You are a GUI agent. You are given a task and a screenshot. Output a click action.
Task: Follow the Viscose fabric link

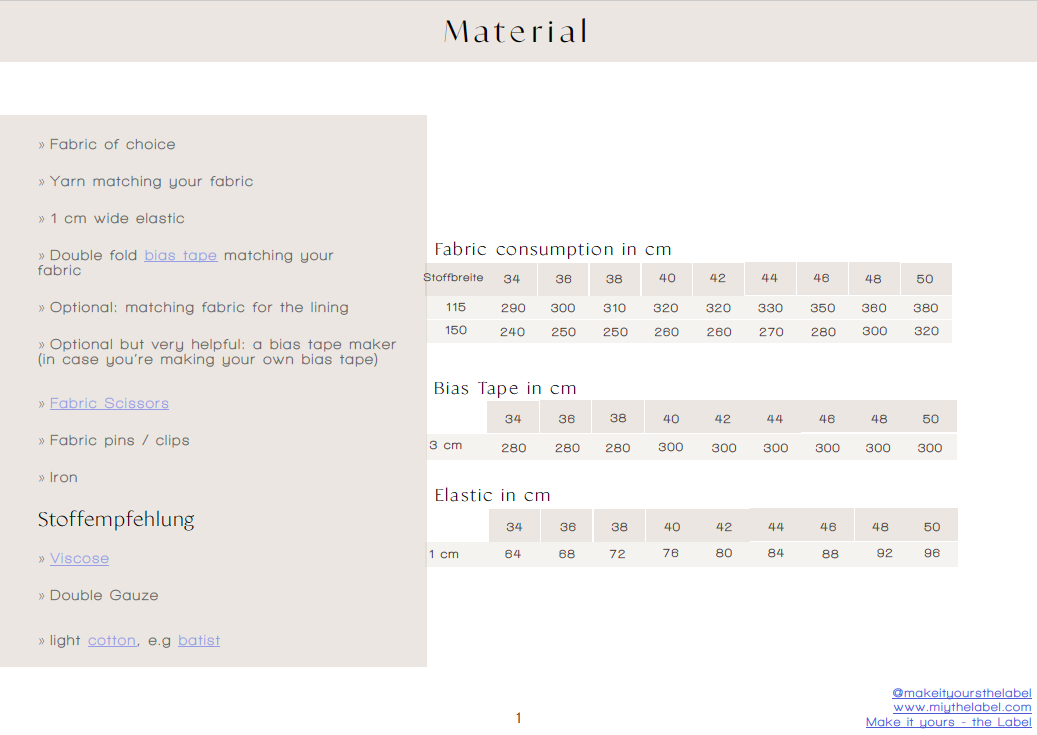pyautogui.click(x=79, y=559)
